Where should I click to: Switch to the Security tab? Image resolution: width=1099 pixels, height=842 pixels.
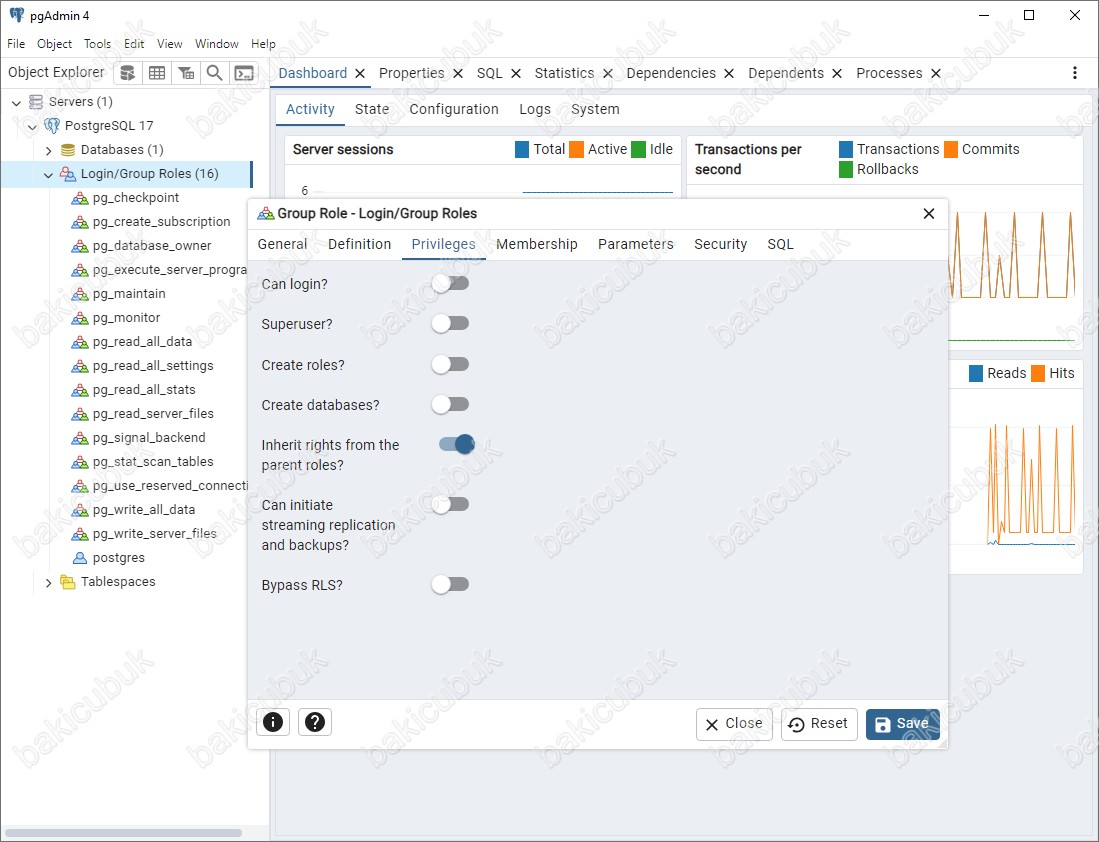(x=721, y=244)
